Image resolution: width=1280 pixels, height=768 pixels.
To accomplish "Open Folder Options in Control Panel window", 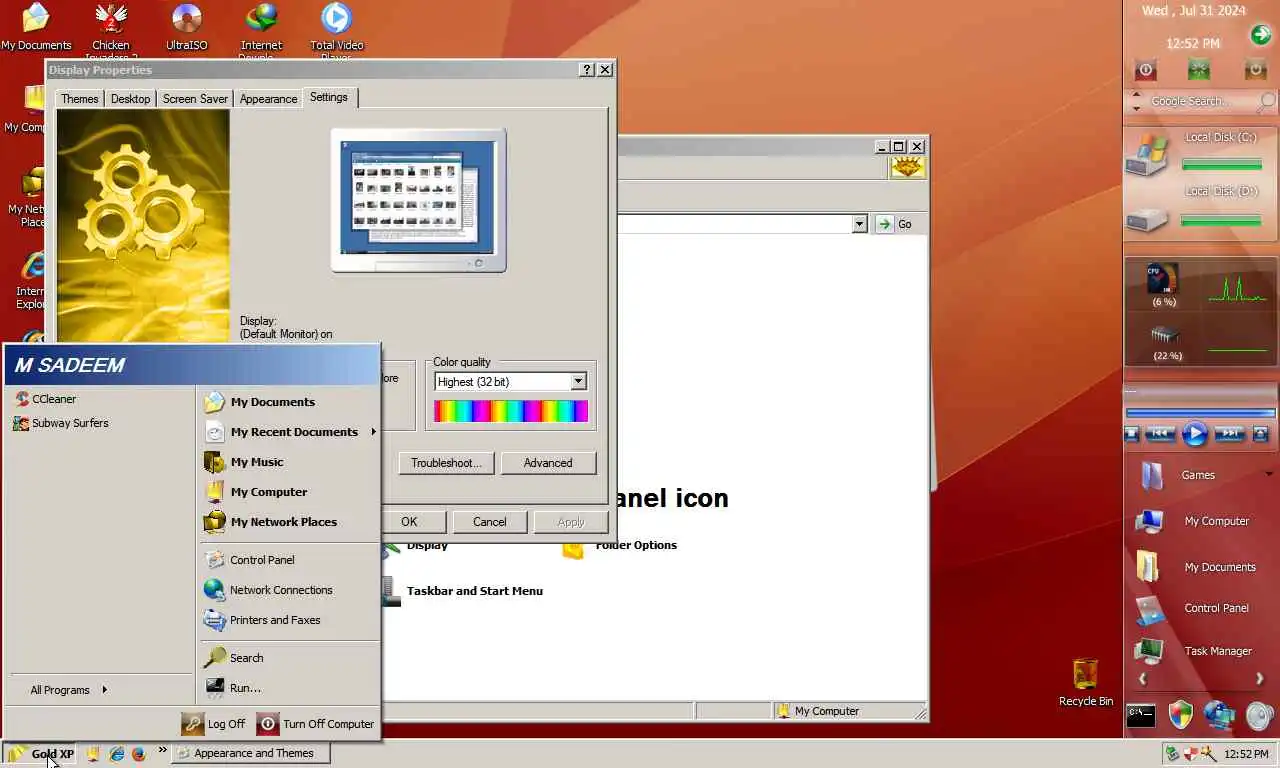I will pyautogui.click(x=621, y=546).
